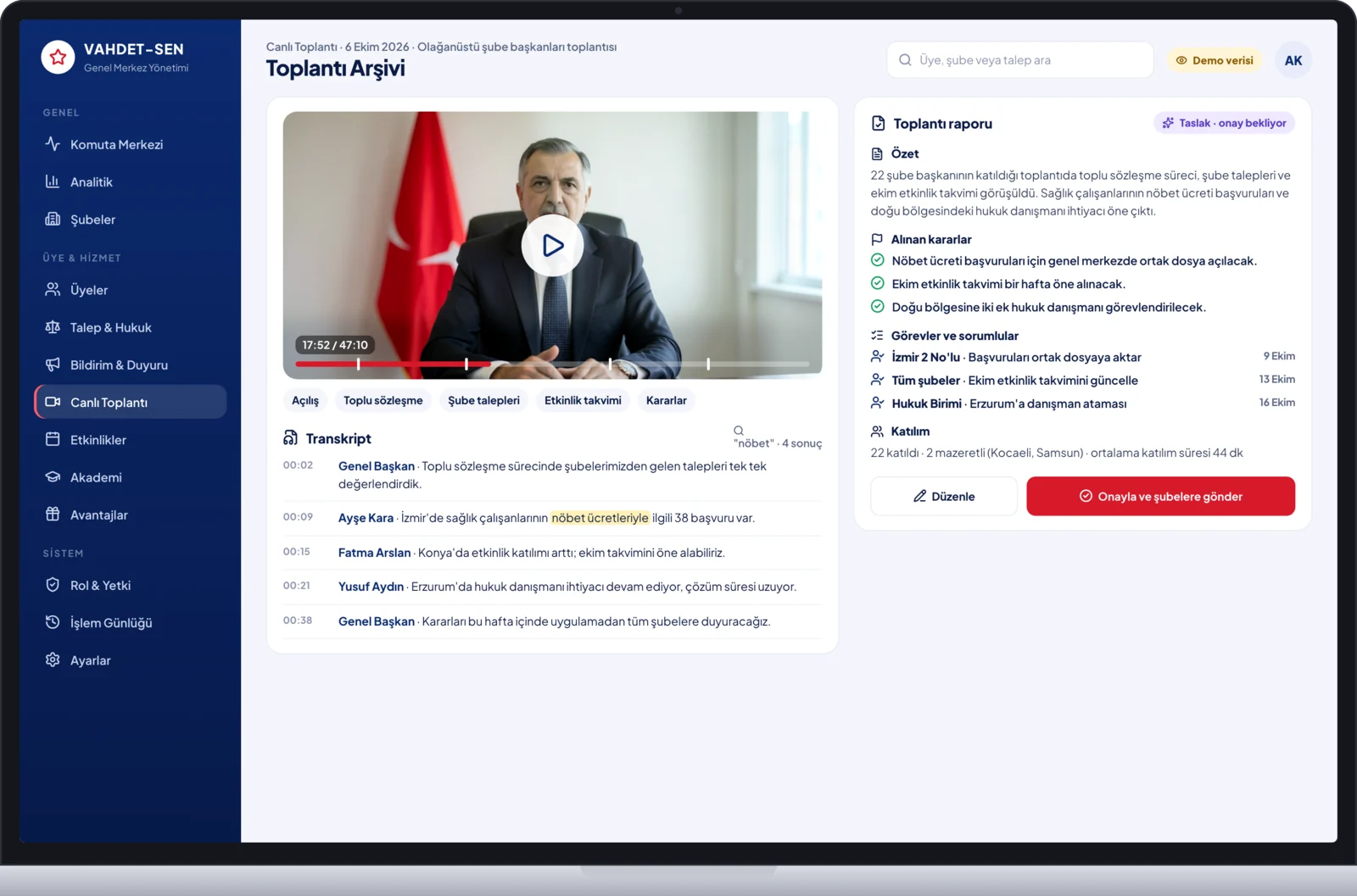Viewport: 1357px width, 896px height.
Task: Open Talep & Hukuk
Action: (x=131, y=327)
